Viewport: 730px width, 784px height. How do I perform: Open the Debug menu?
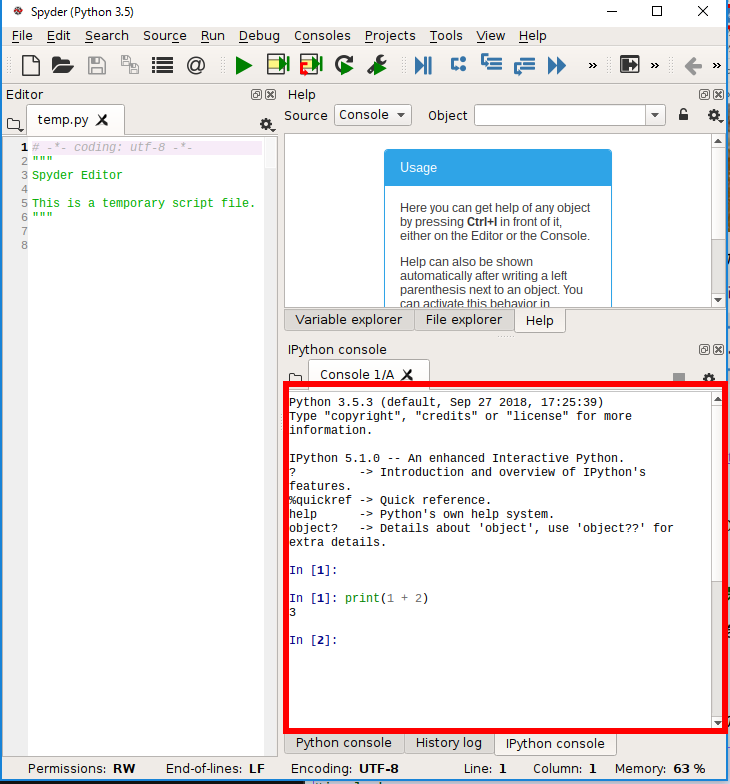point(259,36)
